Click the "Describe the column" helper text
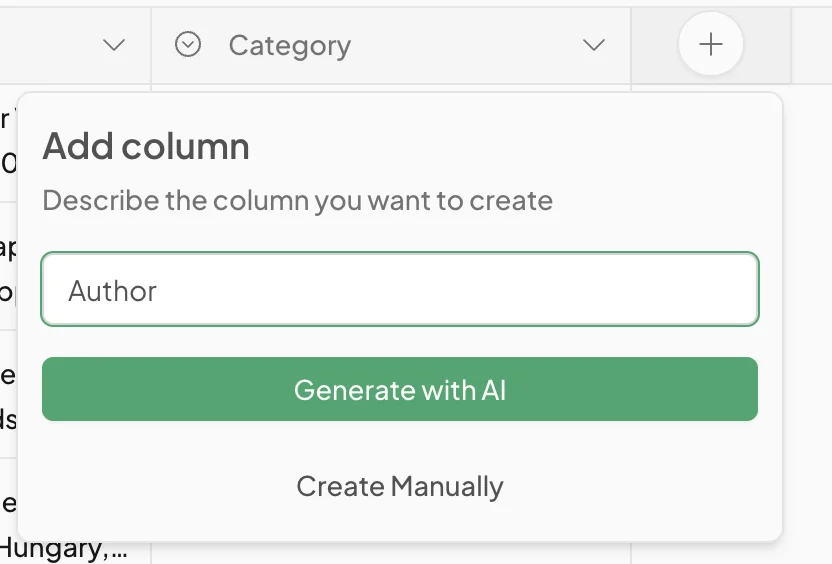The height and width of the screenshot is (564, 832). 297,200
